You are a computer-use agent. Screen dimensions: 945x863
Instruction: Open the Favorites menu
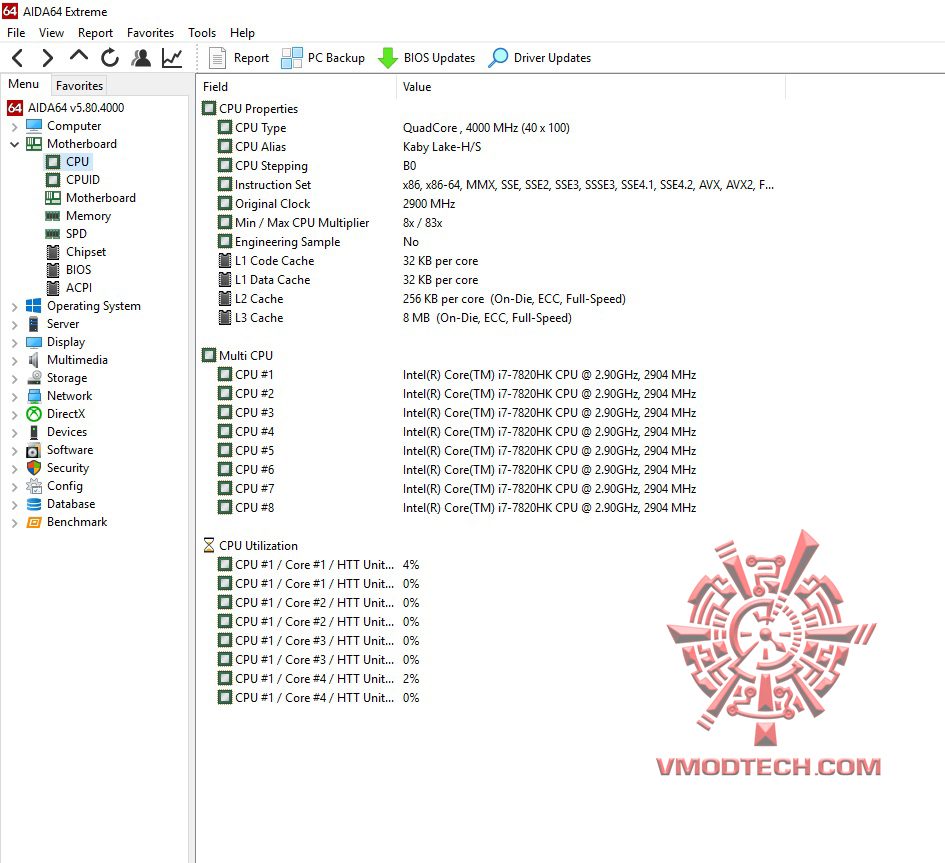(x=150, y=33)
